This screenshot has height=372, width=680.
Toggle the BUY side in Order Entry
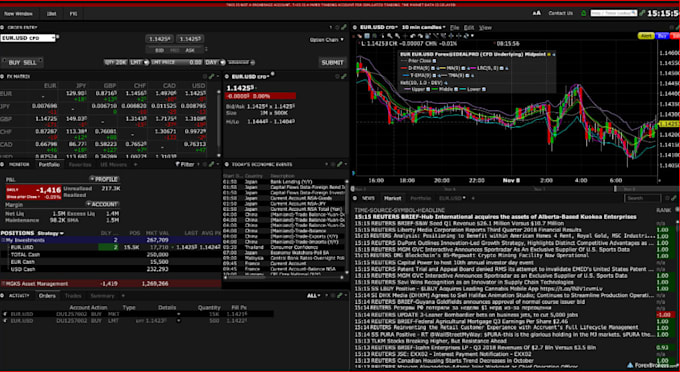pyautogui.click(x=14, y=62)
